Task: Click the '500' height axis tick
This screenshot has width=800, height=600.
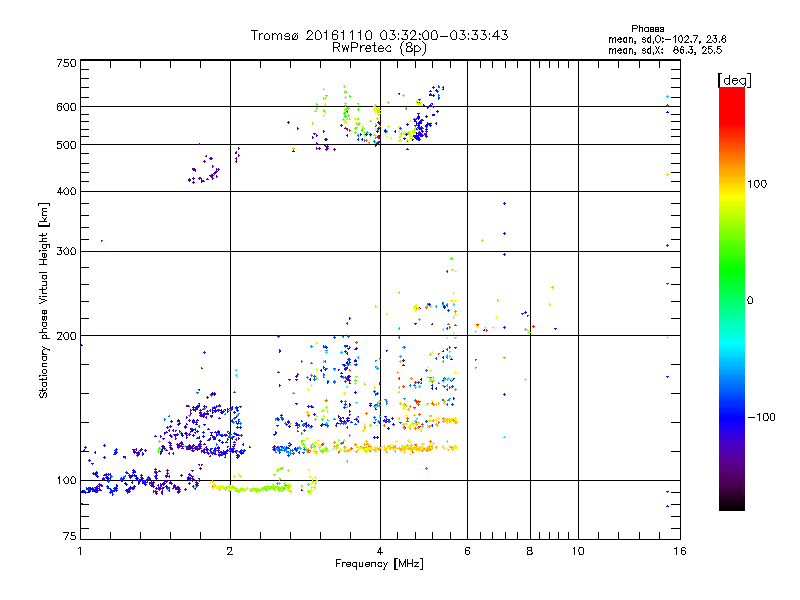Action: (x=66, y=145)
